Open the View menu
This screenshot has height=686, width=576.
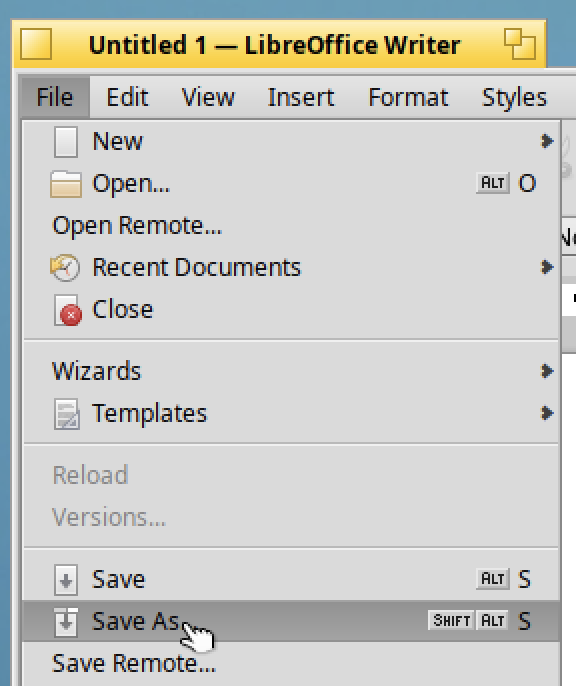coord(208,97)
